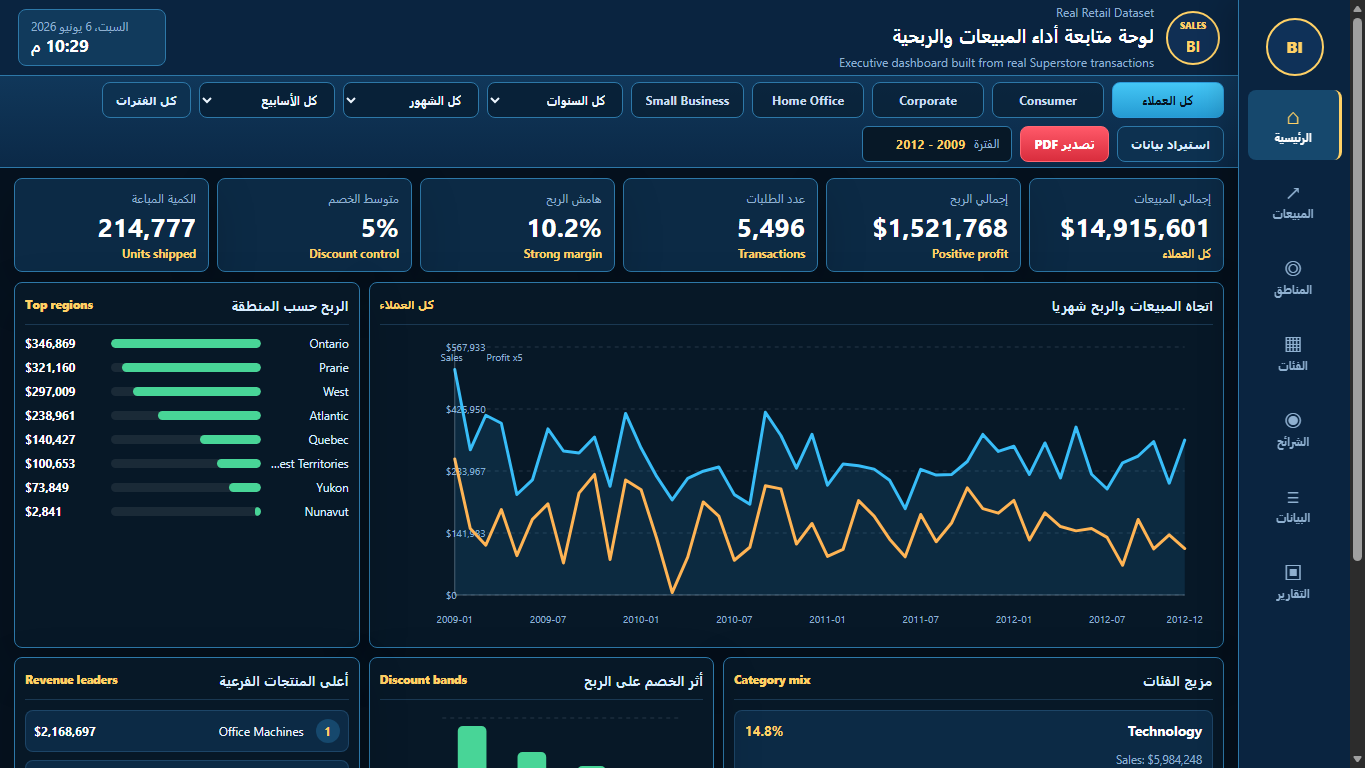The image size is (1365, 768).
Task: Select the كل العملاء segment filter
Action: point(1168,100)
